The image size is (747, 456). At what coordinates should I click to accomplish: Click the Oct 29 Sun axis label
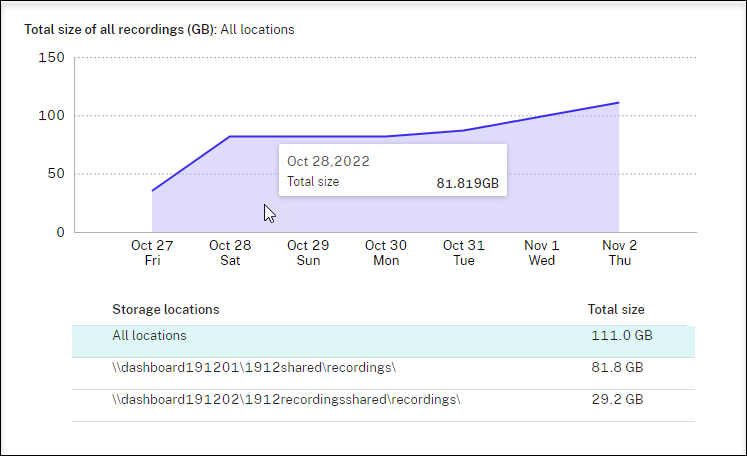(308, 252)
